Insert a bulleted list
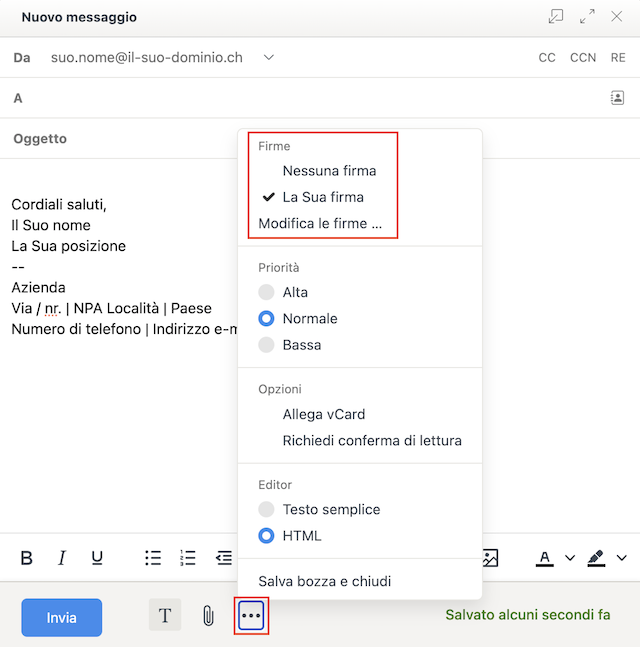640x647 pixels. point(153,558)
